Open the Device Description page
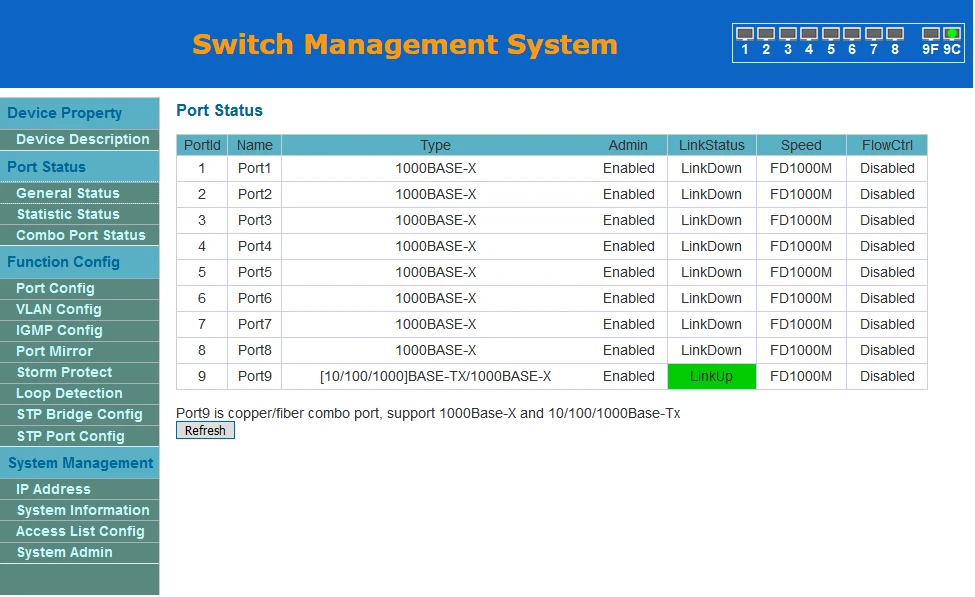Image resolution: width=975 pixels, height=597 pixels. click(x=82, y=140)
